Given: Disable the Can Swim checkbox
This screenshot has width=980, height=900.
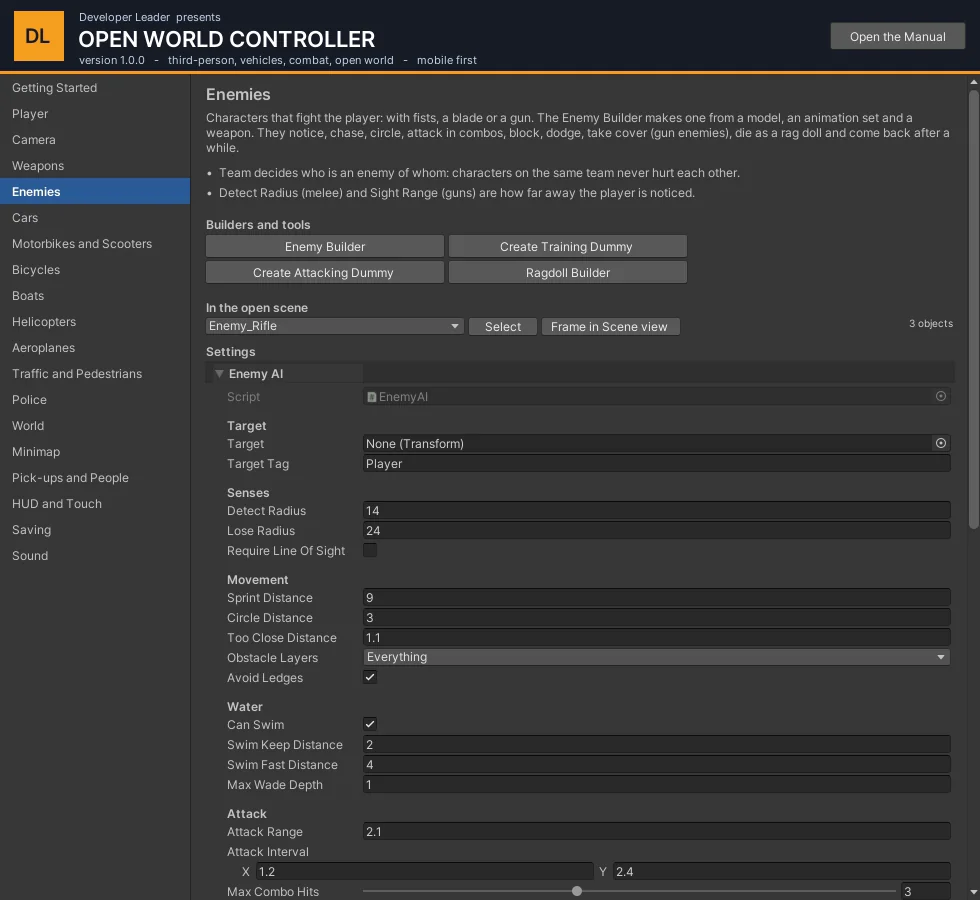Looking at the screenshot, I should 370,724.
